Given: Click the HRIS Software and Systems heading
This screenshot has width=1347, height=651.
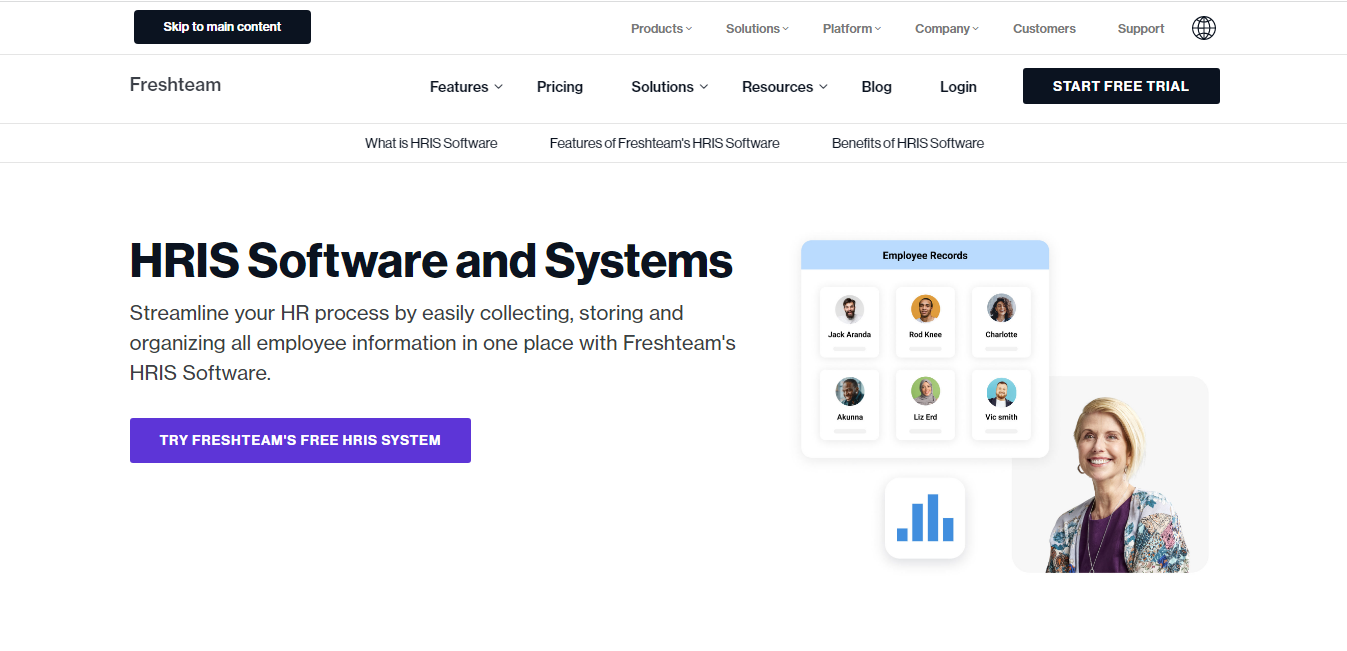Looking at the screenshot, I should [x=431, y=260].
